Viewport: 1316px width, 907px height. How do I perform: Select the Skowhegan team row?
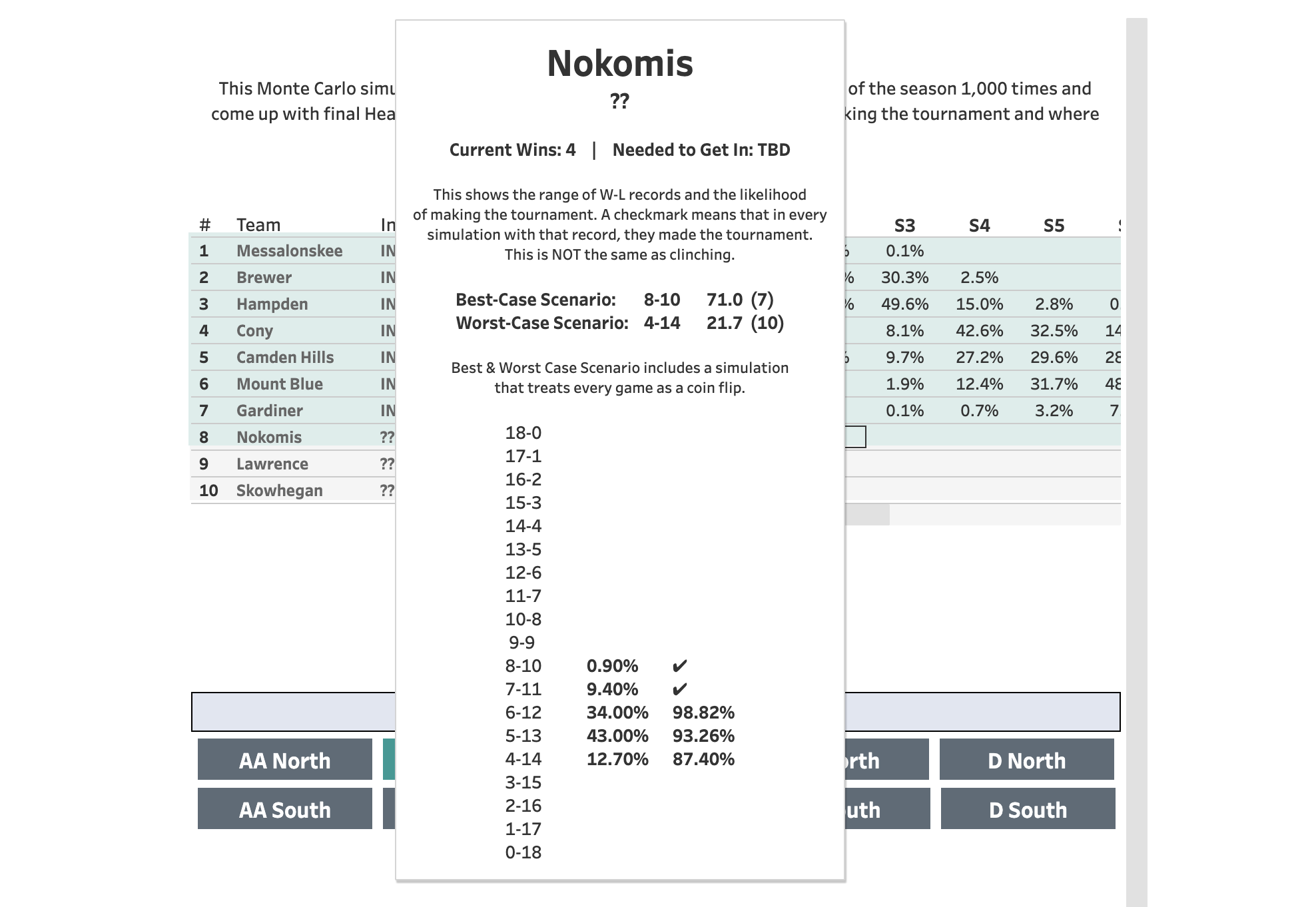pos(279,491)
